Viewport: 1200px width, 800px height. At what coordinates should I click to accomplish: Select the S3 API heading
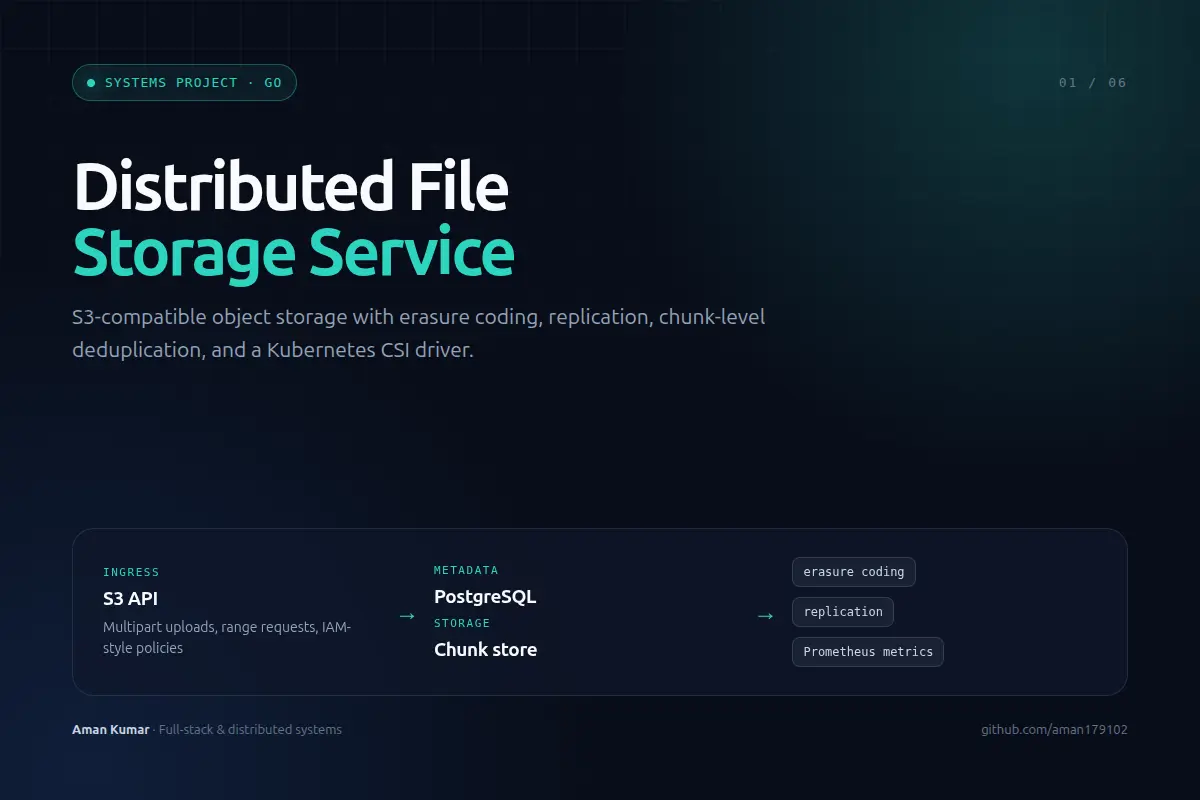(130, 599)
